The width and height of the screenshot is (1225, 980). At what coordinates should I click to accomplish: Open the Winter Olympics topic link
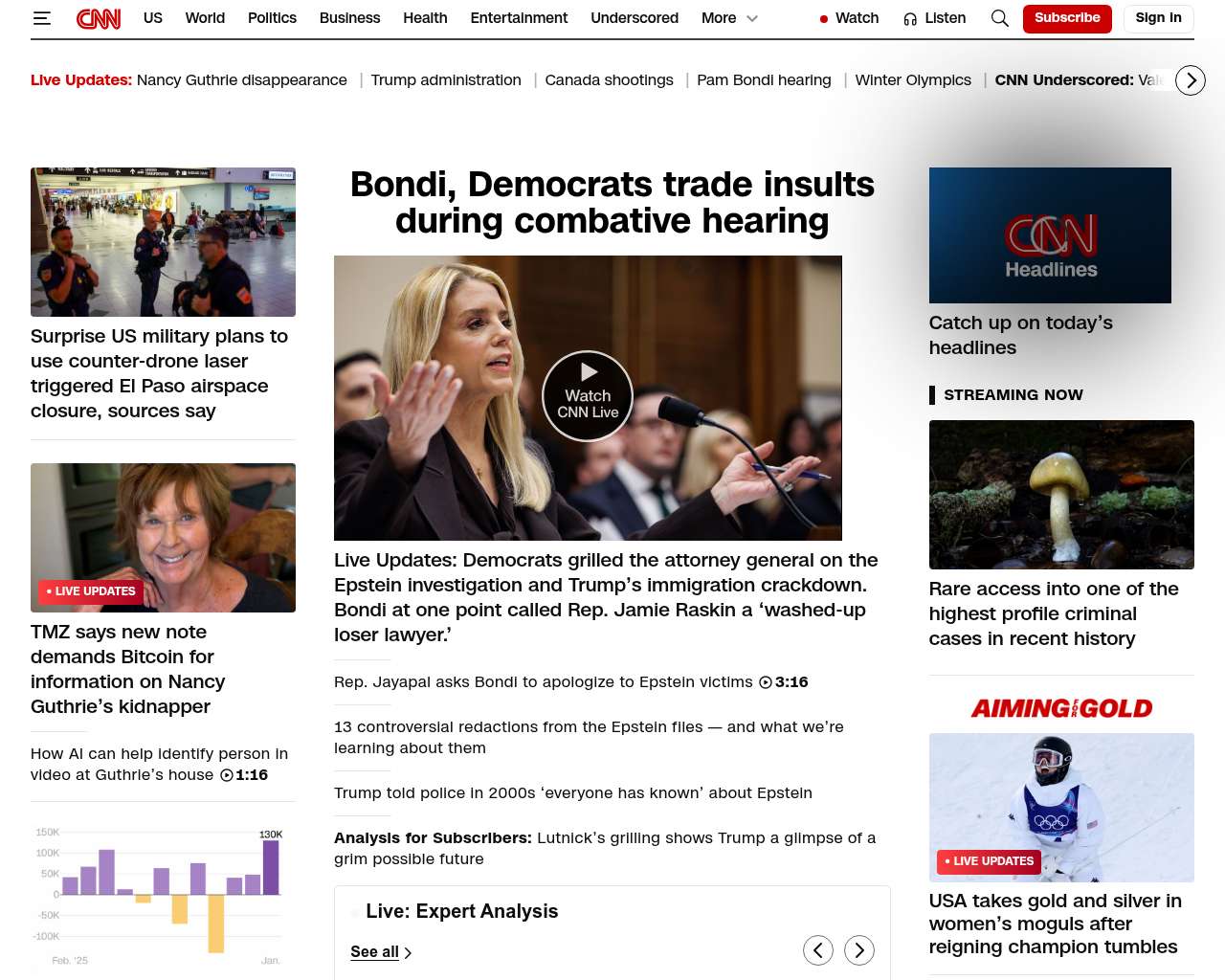[x=912, y=80]
